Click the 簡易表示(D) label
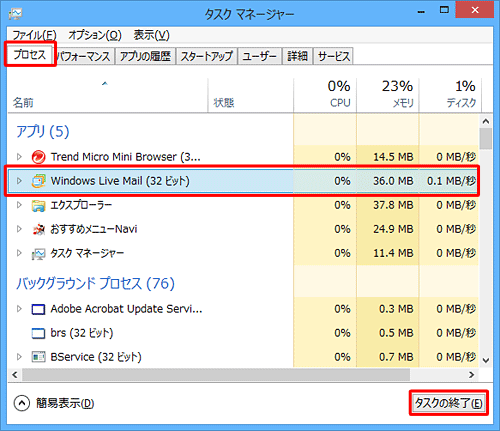Image resolution: width=500 pixels, height=431 pixels. click(65, 403)
